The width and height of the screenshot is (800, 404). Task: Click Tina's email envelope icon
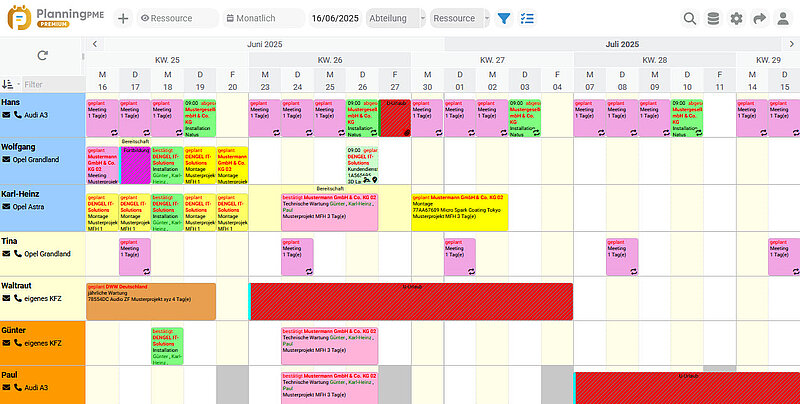pos(6,254)
